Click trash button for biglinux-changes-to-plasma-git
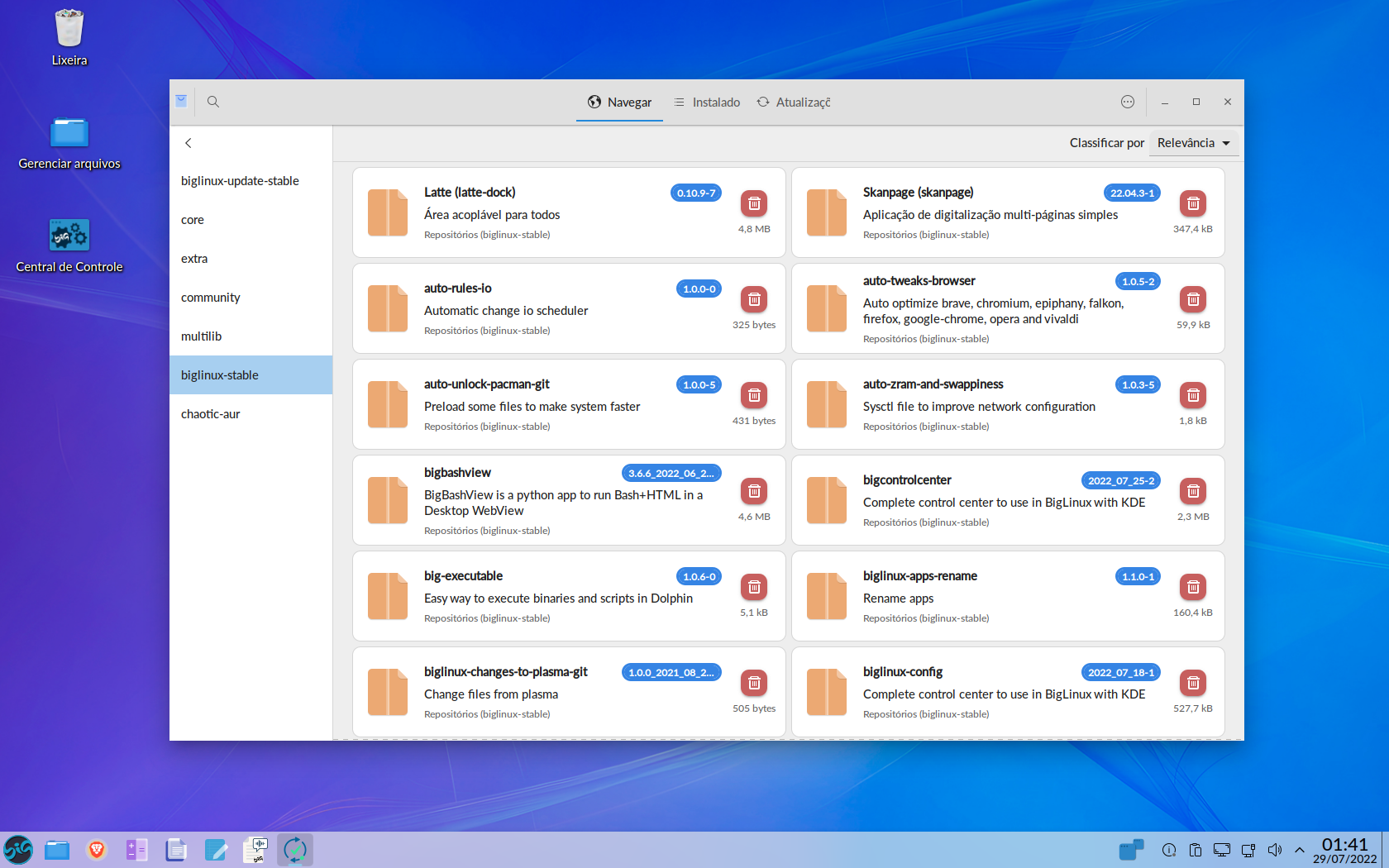Viewport: 1389px width, 868px height. [x=754, y=683]
